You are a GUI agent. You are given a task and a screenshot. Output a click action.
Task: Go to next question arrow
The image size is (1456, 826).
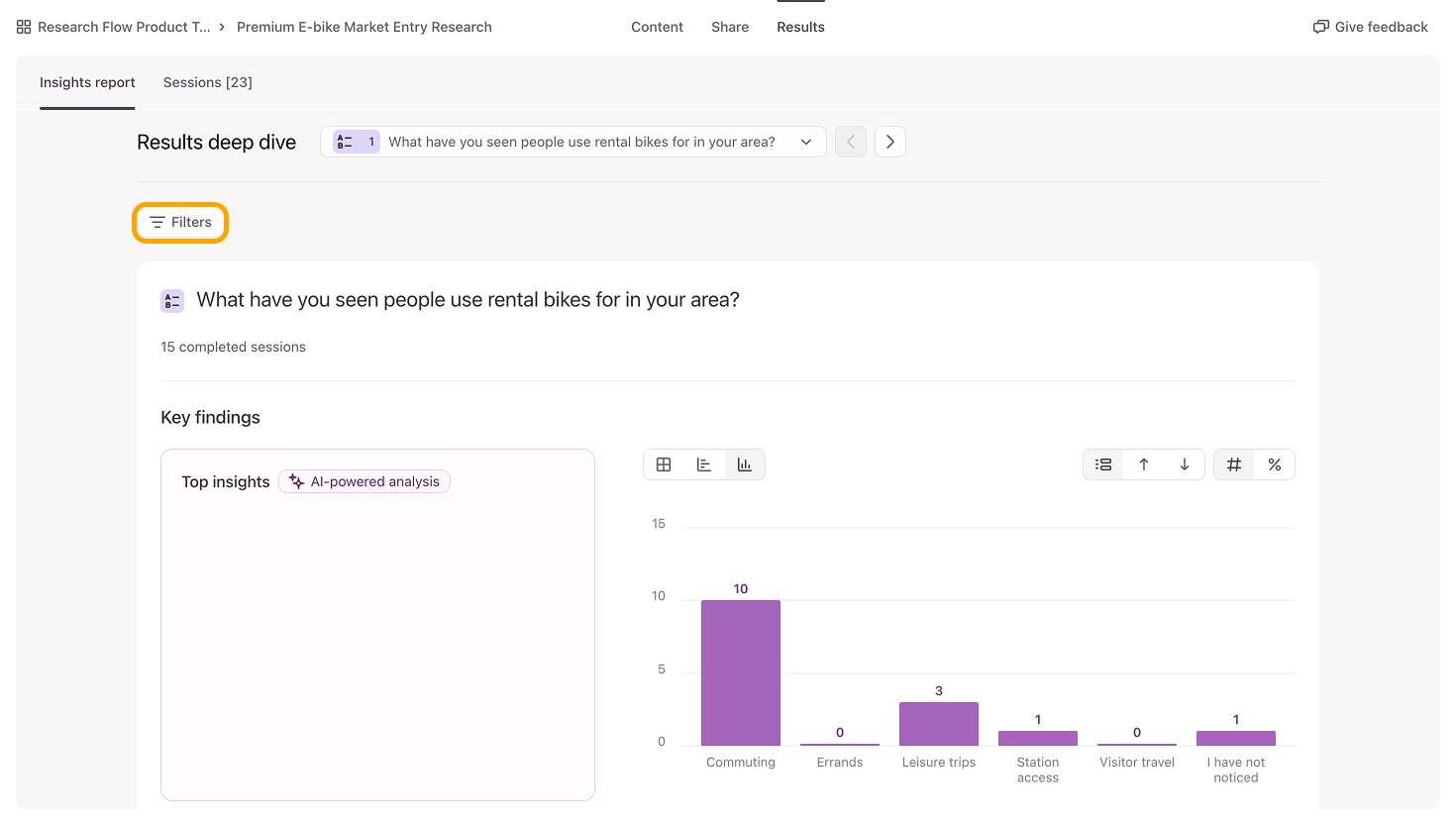pos(890,142)
